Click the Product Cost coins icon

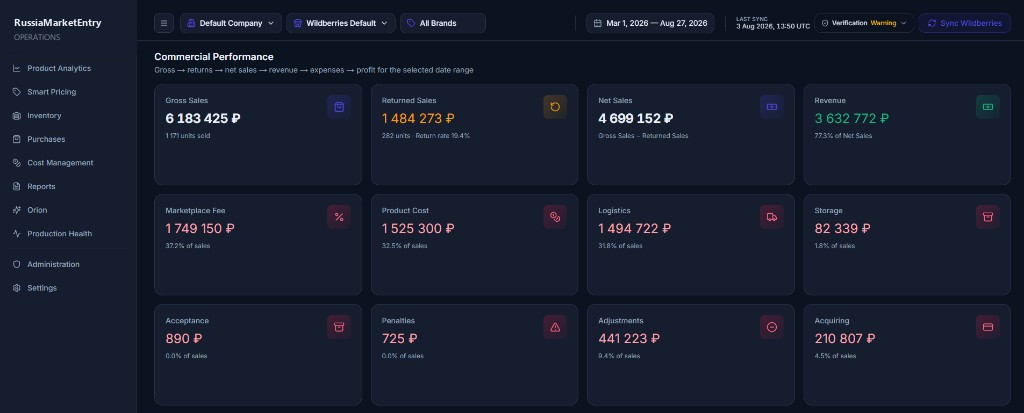[x=555, y=217]
